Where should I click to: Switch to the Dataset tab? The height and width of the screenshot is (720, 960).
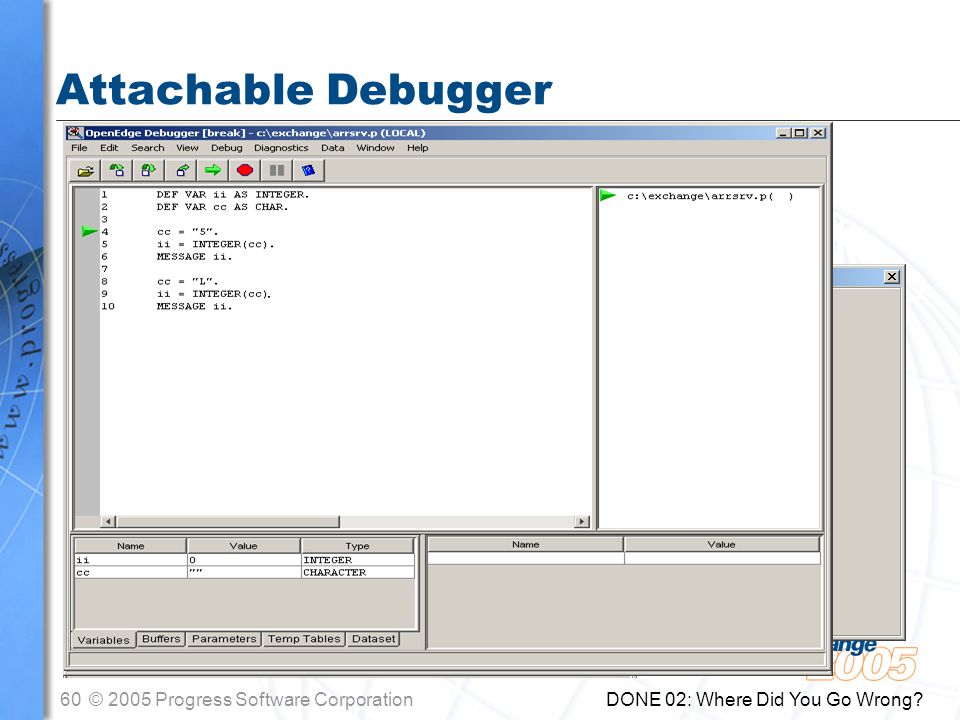[373, 639]
